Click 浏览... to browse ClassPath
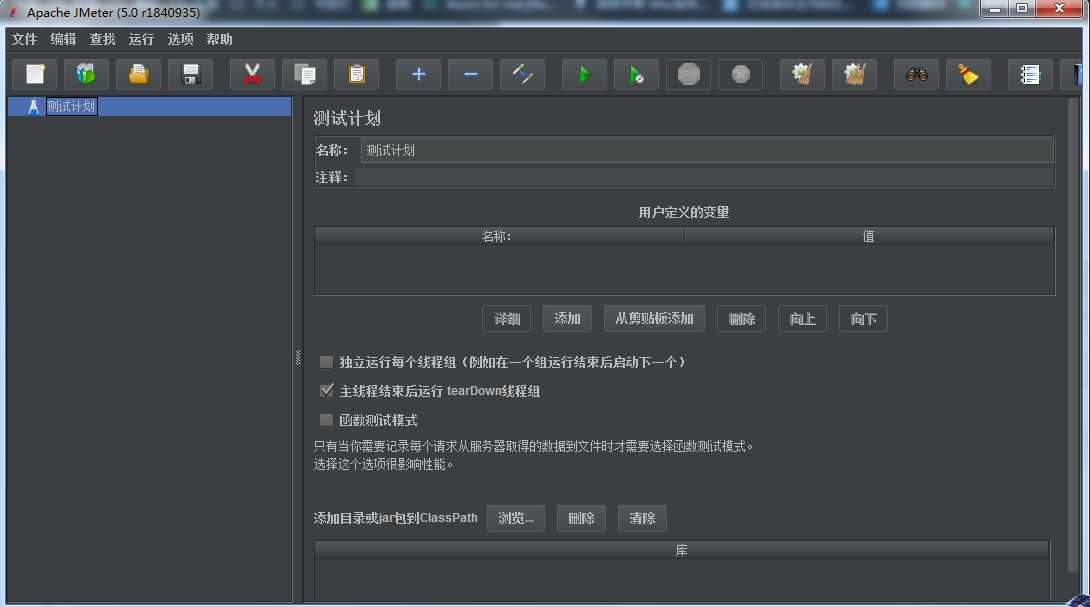This screenshot has height=607, width=1090. click(516, 518)
